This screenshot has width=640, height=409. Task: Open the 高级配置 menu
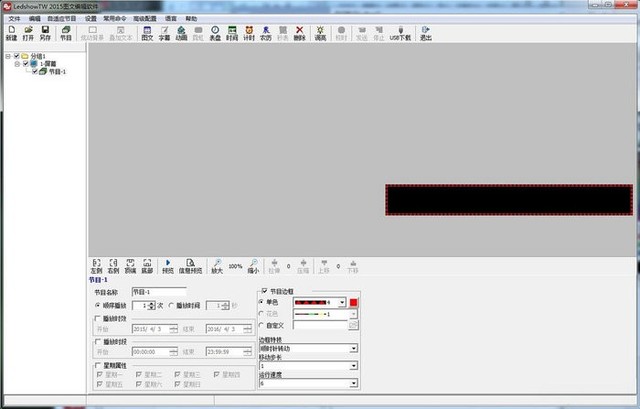(145, 19)
